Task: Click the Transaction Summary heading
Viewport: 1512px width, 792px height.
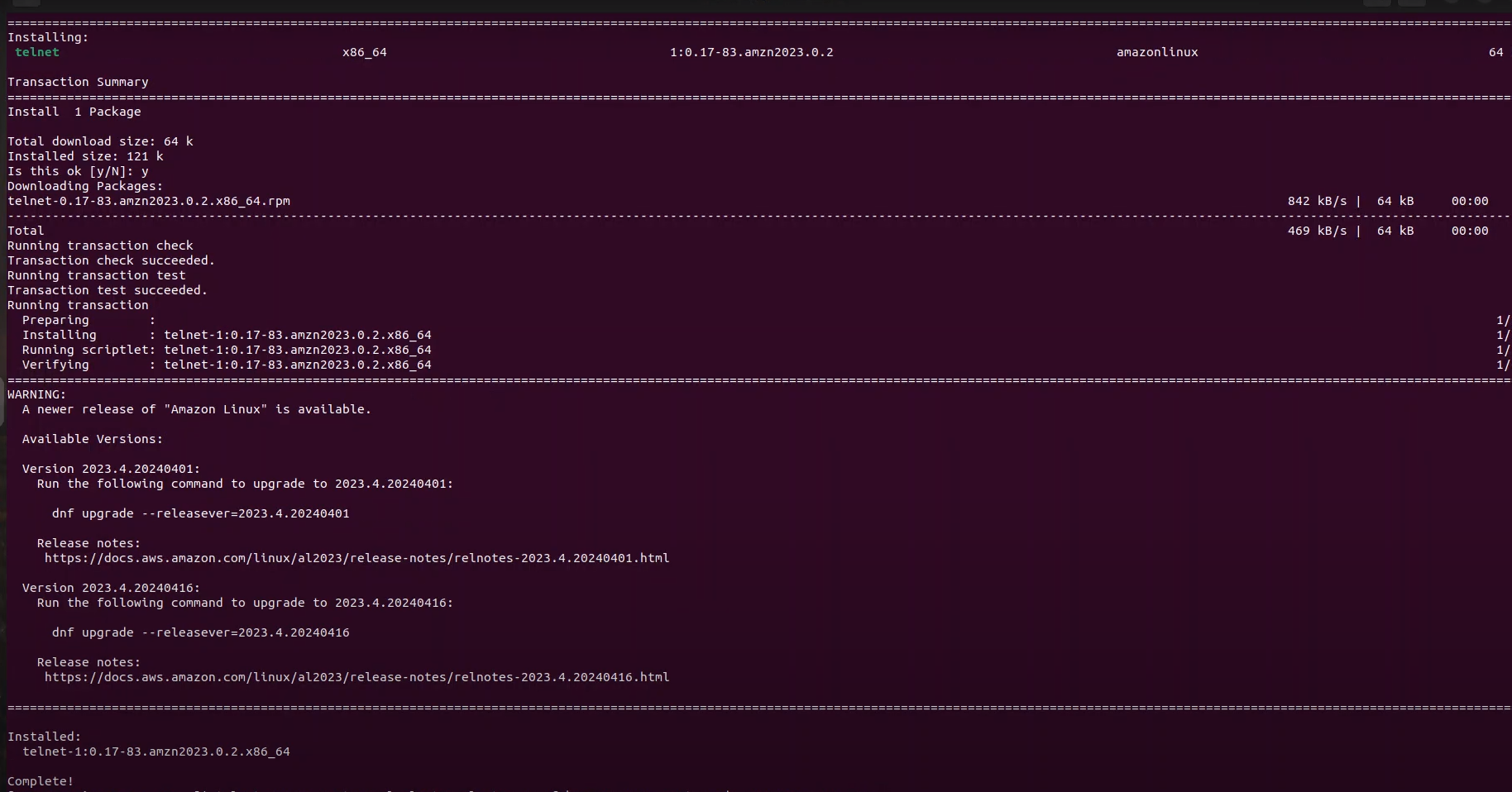Action: pos(79,82)
